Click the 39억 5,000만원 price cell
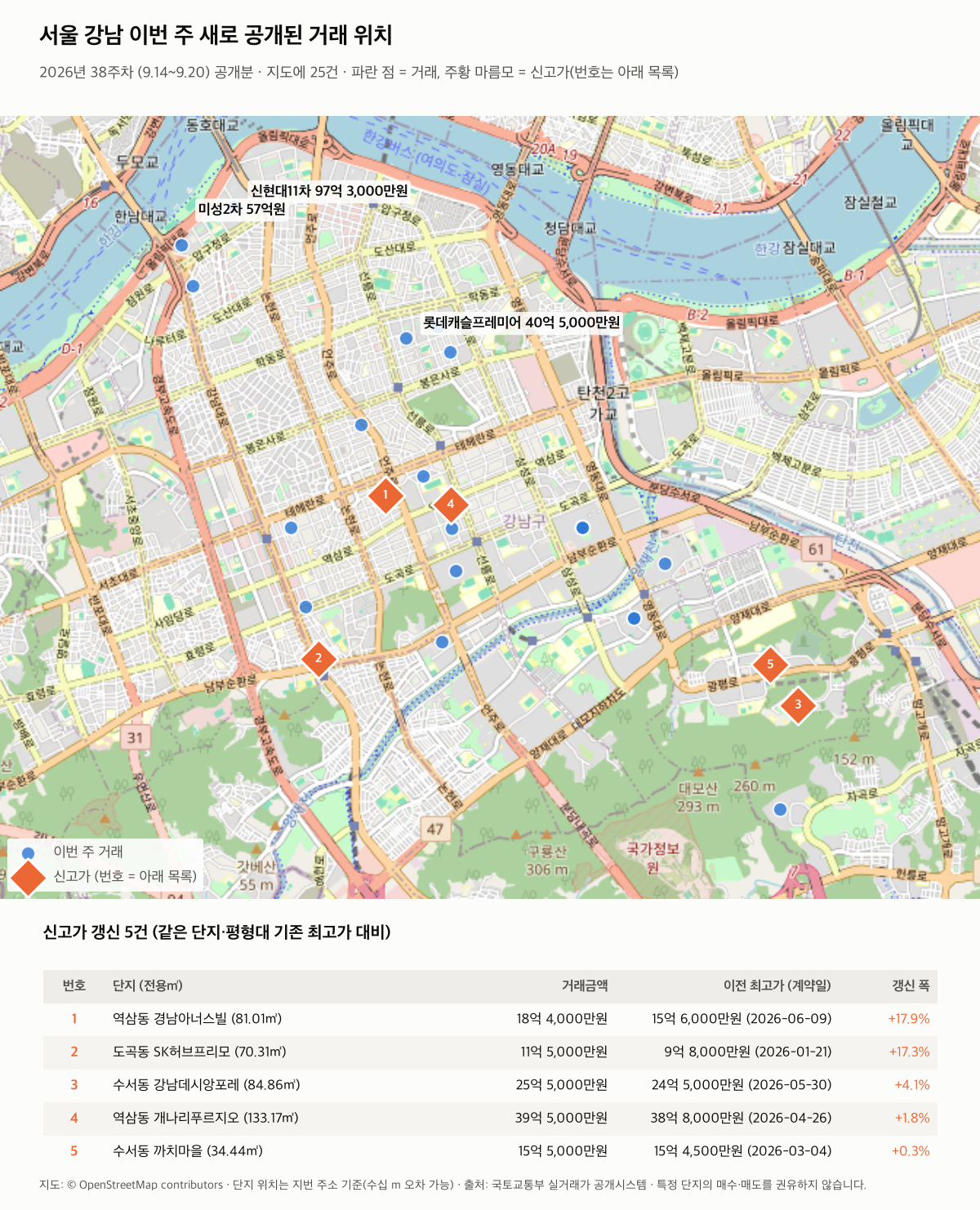The width and height of the screenshot is (980, 1210). tap(562, 1118)
